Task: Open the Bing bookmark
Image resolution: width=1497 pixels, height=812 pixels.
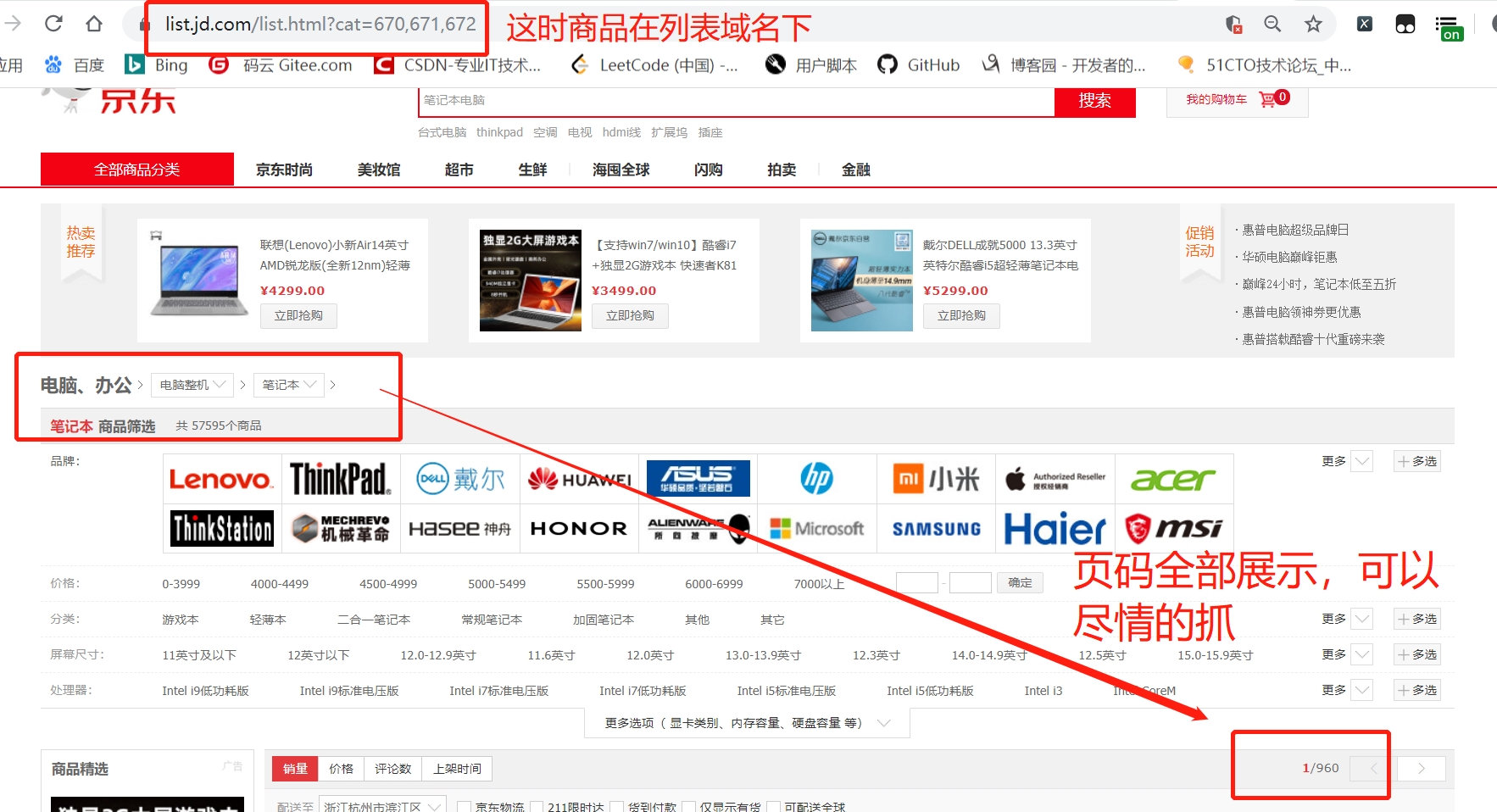Action: [157, 65]
